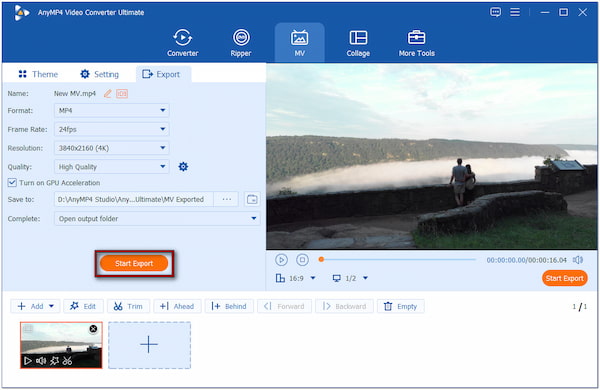Move clip with the Behind button
Screen dimensions: 600x390
click(229, 306)
